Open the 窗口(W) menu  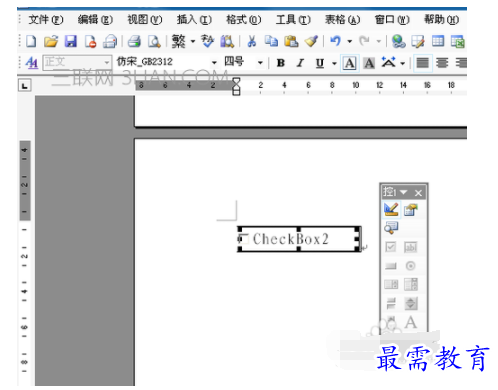tap(392, 20)
